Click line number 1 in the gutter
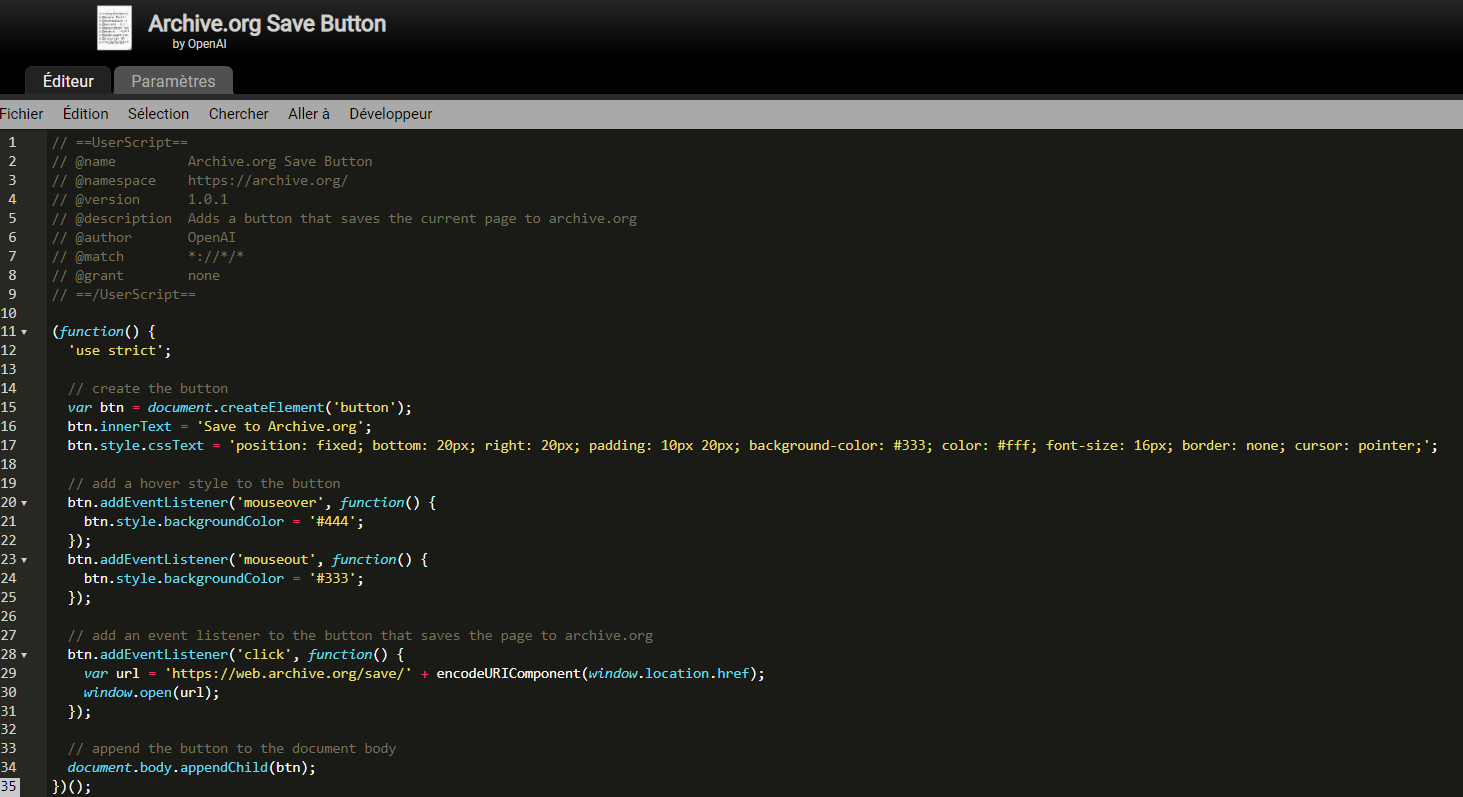This screenshot has width=1463, height=797. click(x=12, y=142)
